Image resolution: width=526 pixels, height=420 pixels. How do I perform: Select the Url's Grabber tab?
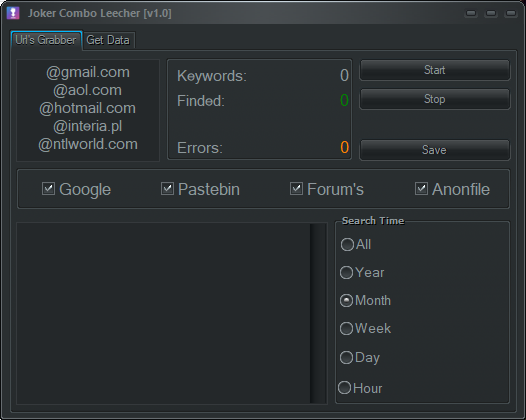tap(46, 40)
